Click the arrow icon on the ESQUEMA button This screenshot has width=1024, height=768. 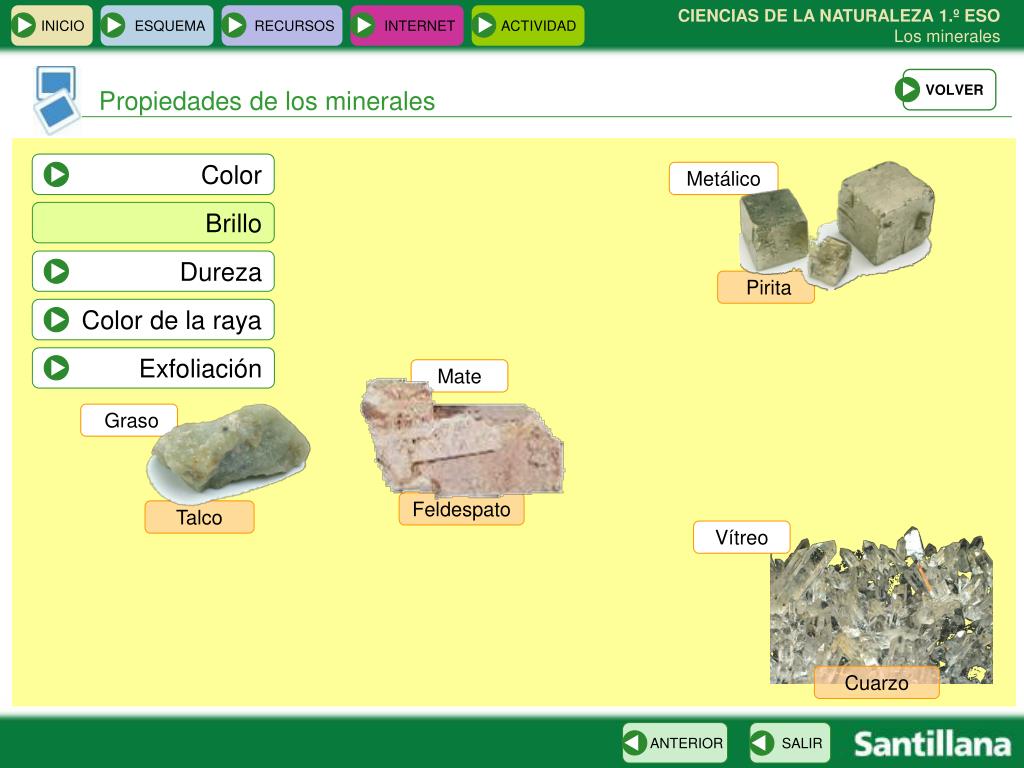[115, 25]
